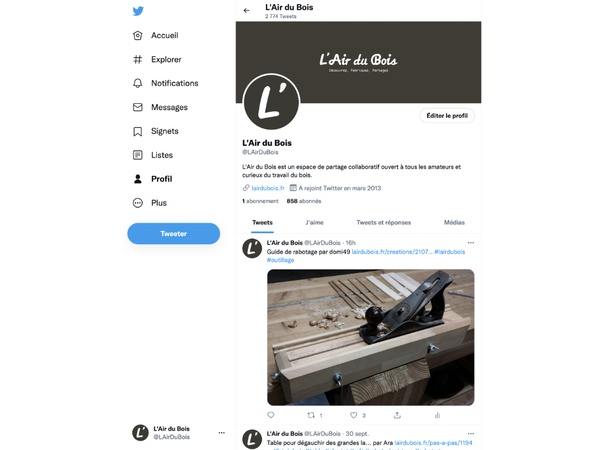Share the Guide de rabotage tweet
This screenshot has height=450, width=600.
coord(397,415)
